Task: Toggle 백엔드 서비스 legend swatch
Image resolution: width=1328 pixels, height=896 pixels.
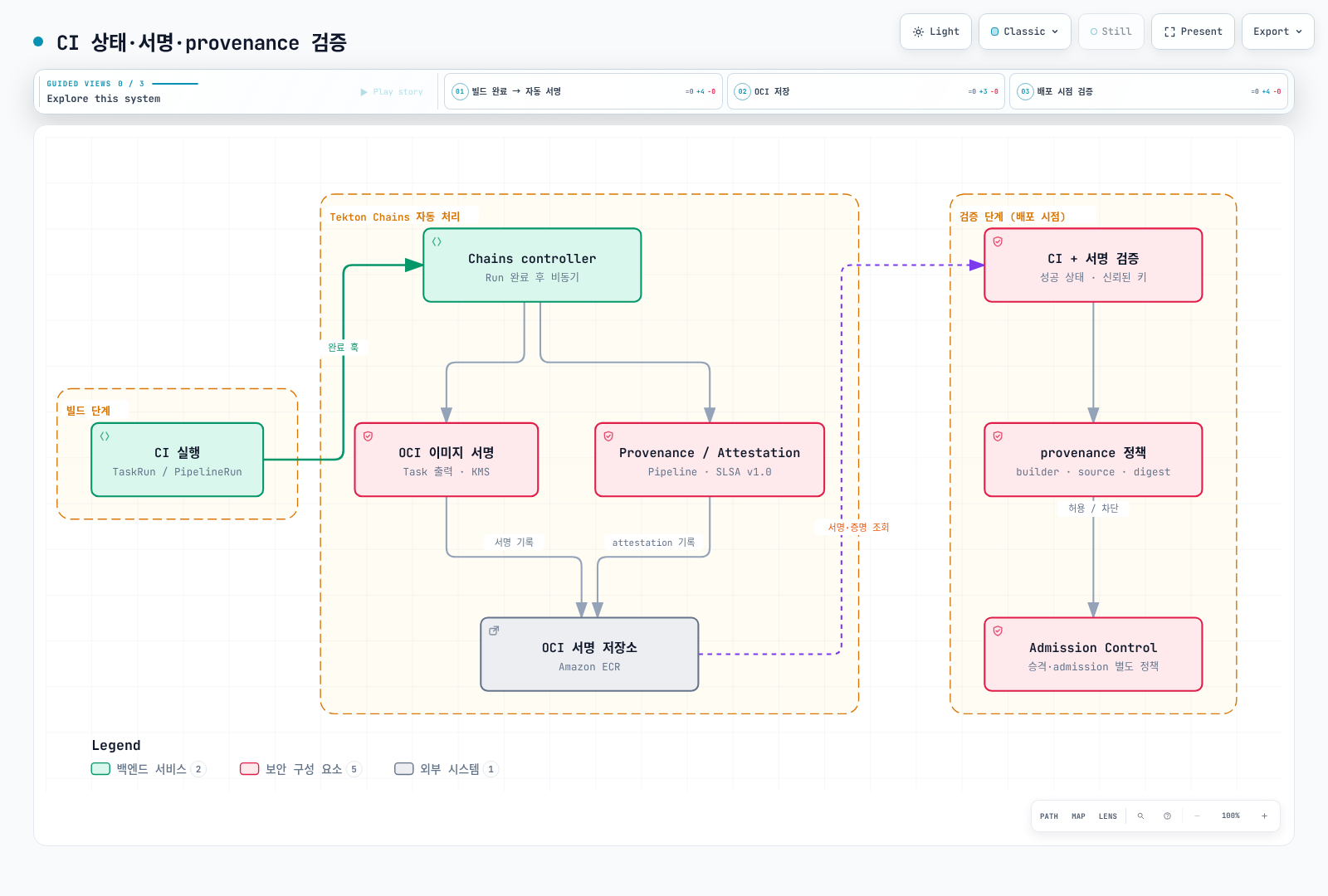Action: pos(100,769)
